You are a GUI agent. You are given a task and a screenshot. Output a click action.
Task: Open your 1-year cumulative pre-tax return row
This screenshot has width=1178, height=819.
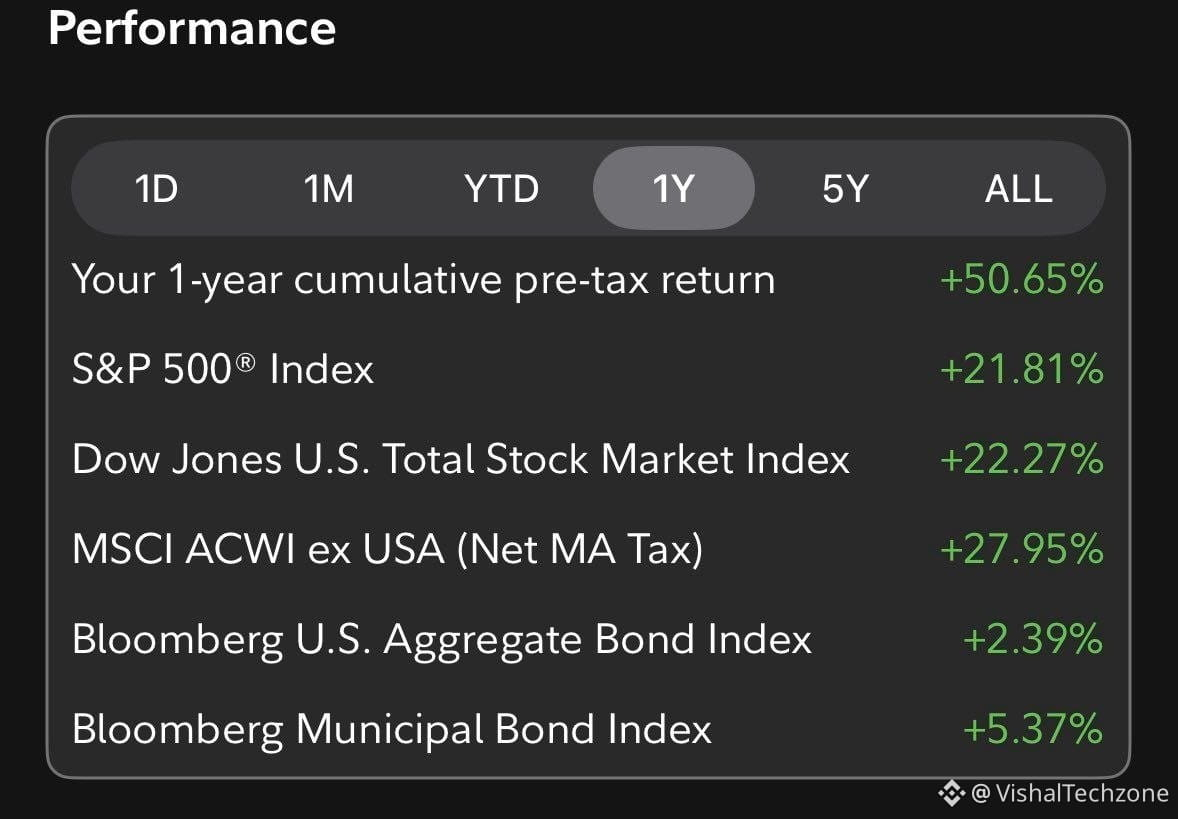click(587, 280)
